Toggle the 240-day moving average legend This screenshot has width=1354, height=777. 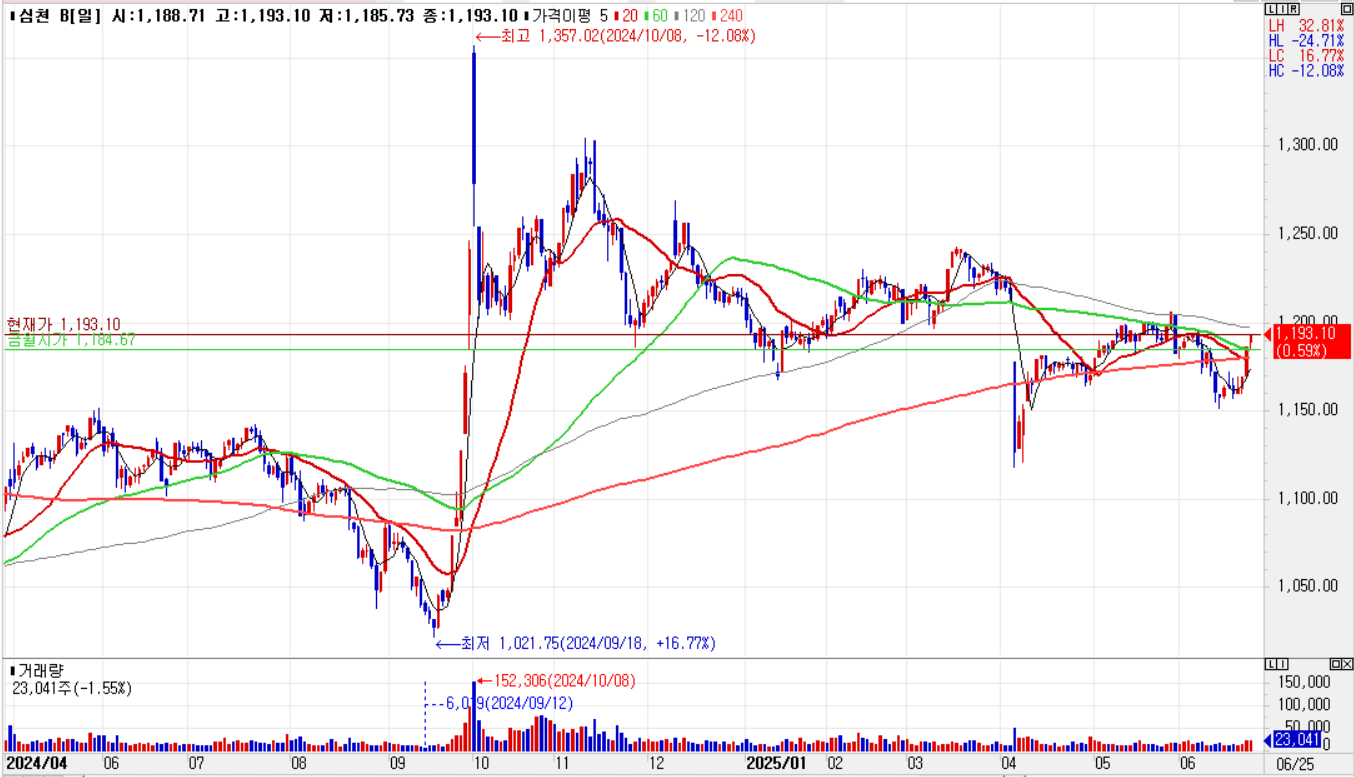coord(727,16)
